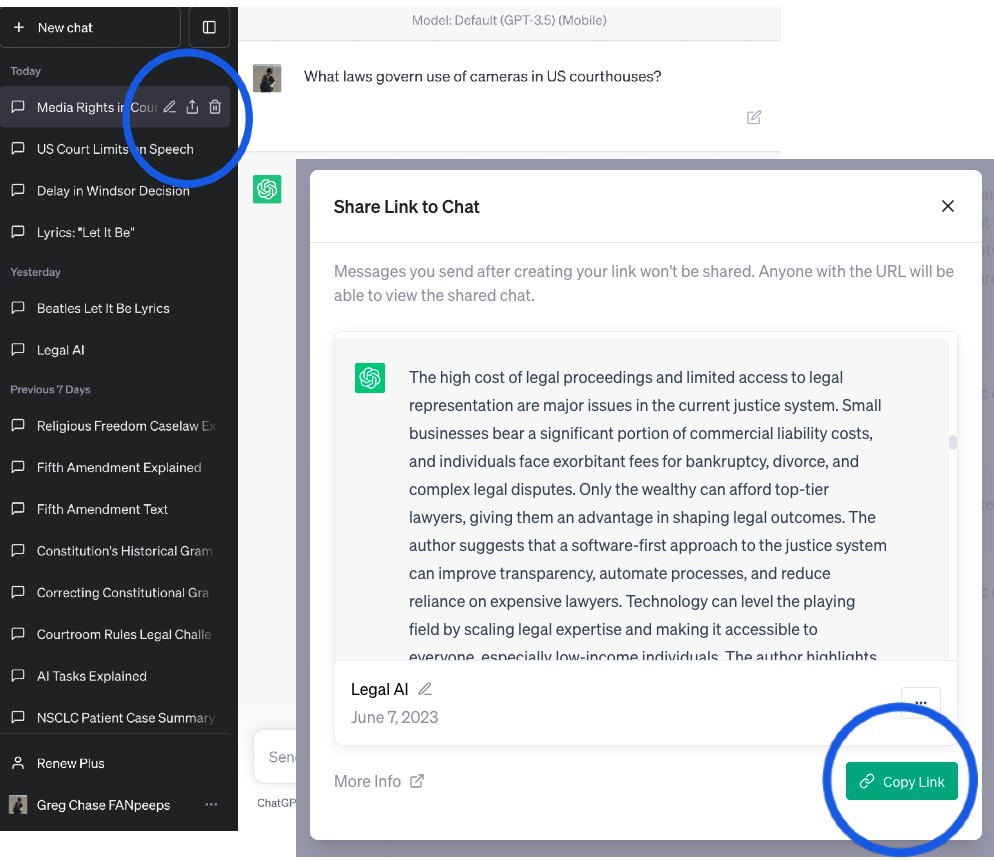This screenshot has height=860, width=994.
Task: Open the Delay in Windsor Decision chat
Action: (x=115, y=191)
